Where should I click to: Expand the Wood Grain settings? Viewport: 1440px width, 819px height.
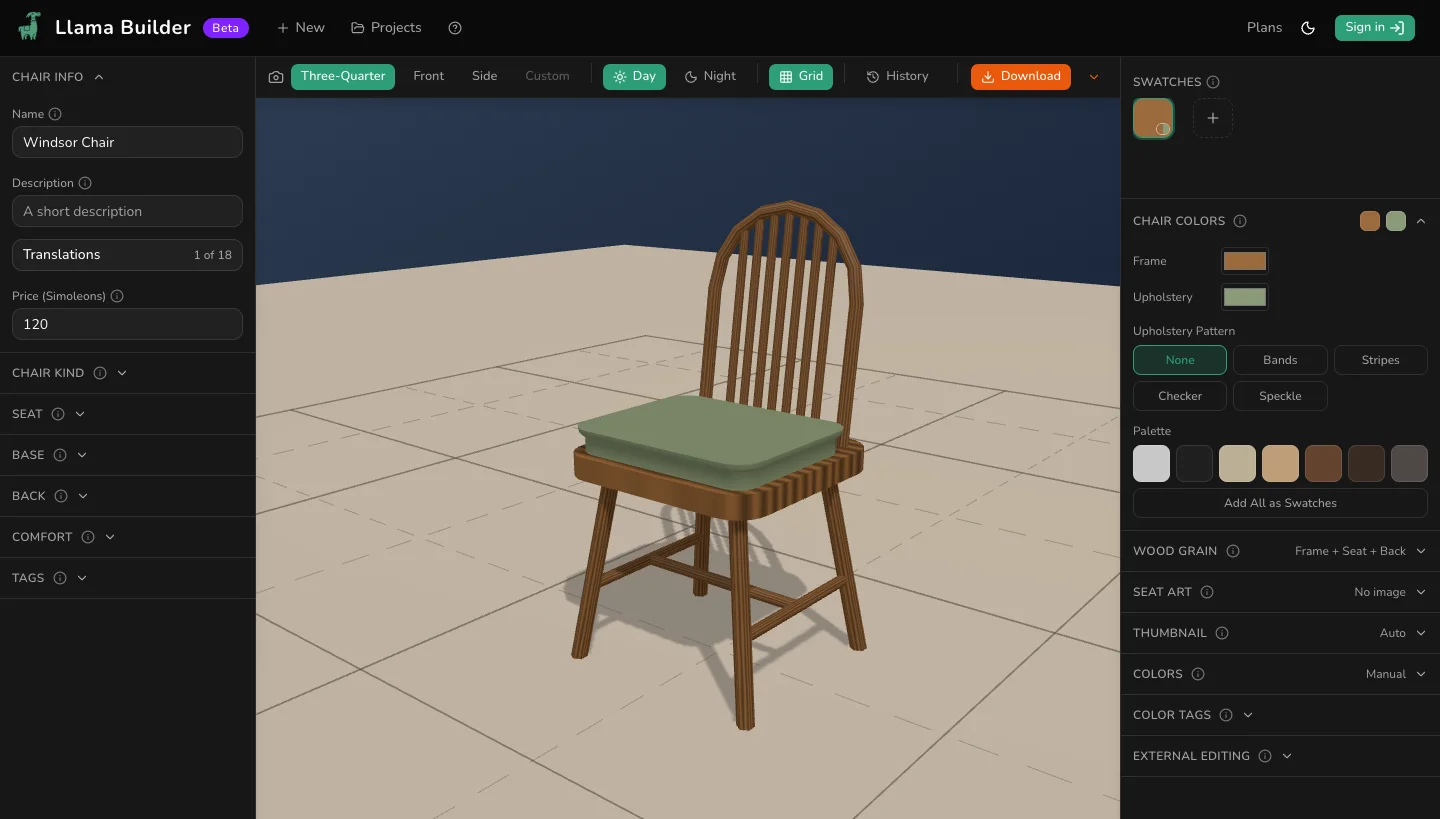1421,551
